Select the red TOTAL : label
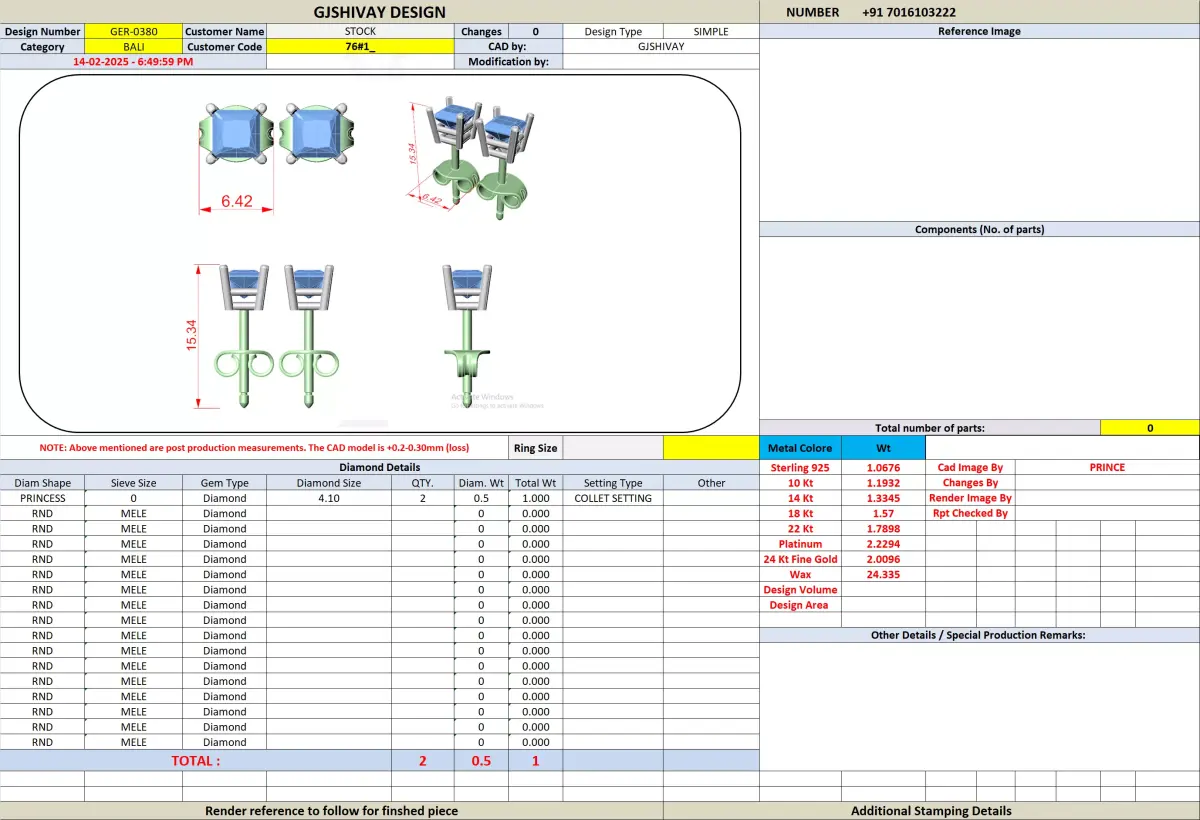The width and height of the screenshot is (1200, 820). point(196,760)
